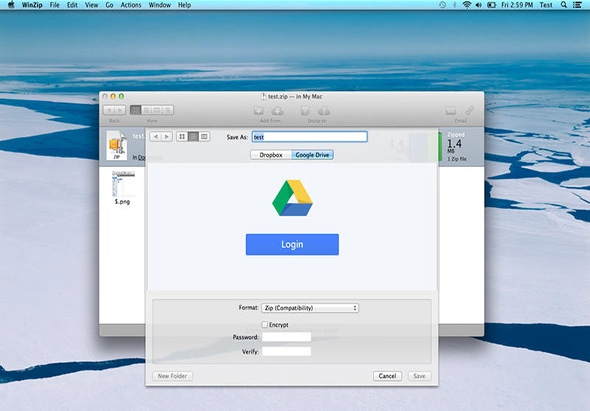Viewport: 590px width, 411px height.
Task: Select list view in WinZip View toolbar
Action: 146,110
